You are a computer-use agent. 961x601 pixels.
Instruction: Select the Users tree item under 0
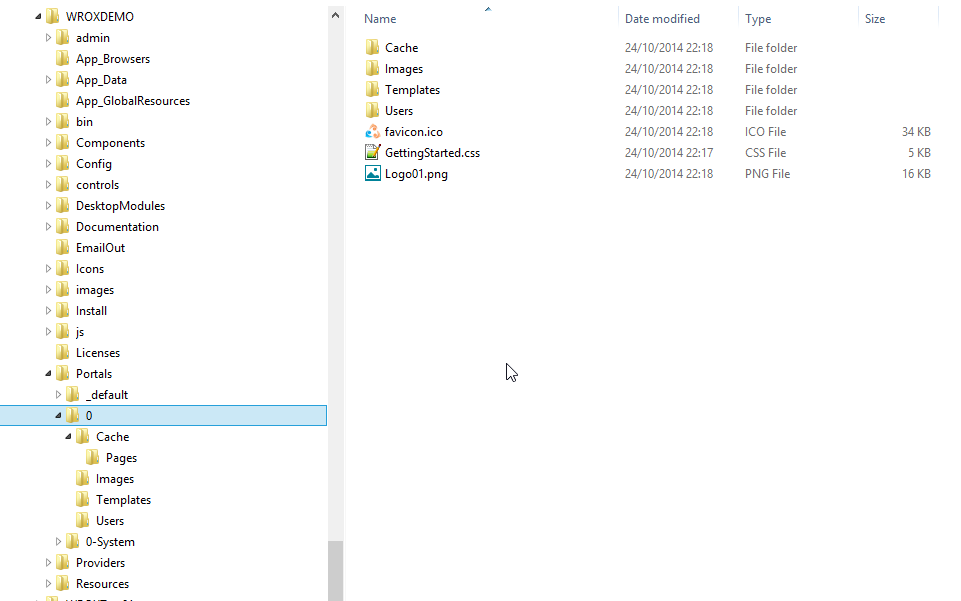tap(110, 521)
